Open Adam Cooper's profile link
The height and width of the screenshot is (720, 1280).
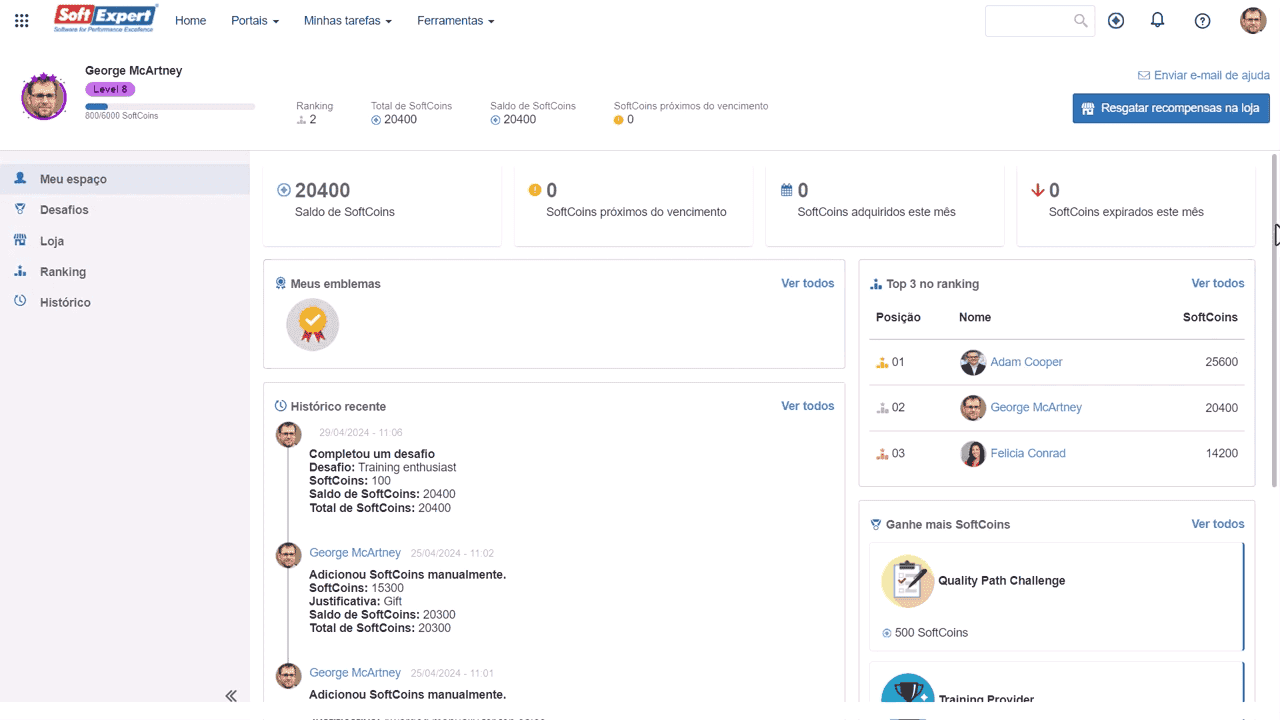1026,362
